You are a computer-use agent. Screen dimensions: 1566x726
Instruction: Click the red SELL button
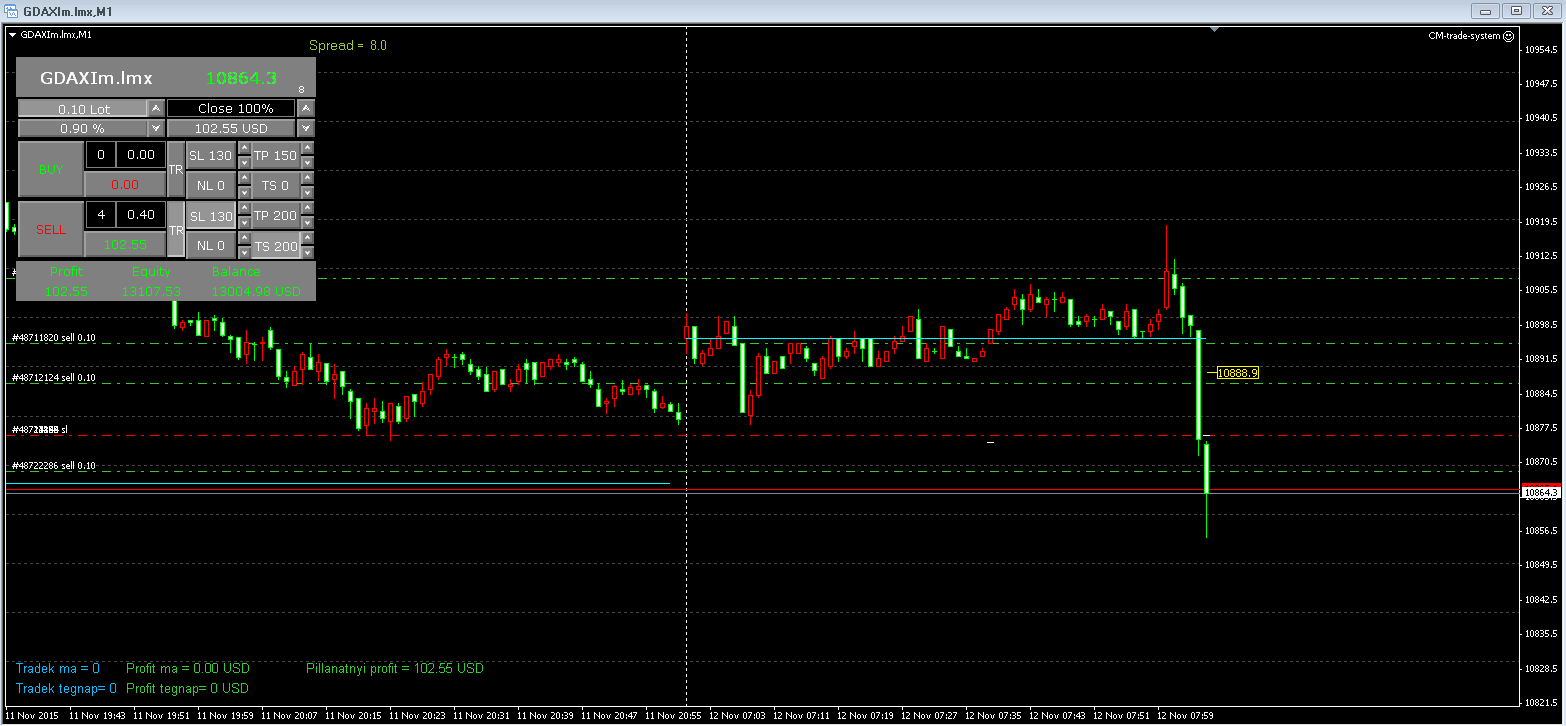[x=50, y=229]
